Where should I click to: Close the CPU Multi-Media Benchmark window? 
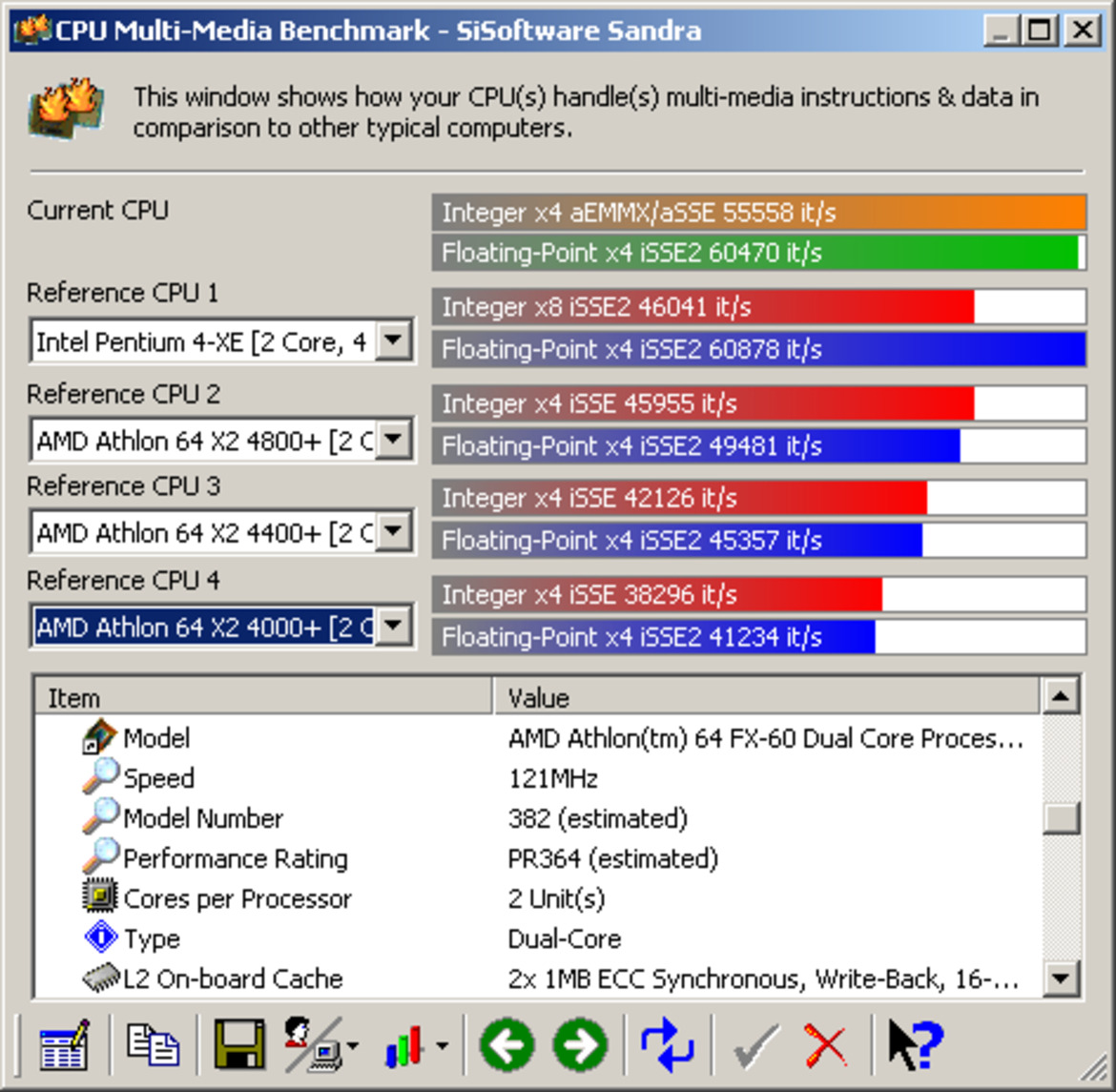(x=1082, y=31)
